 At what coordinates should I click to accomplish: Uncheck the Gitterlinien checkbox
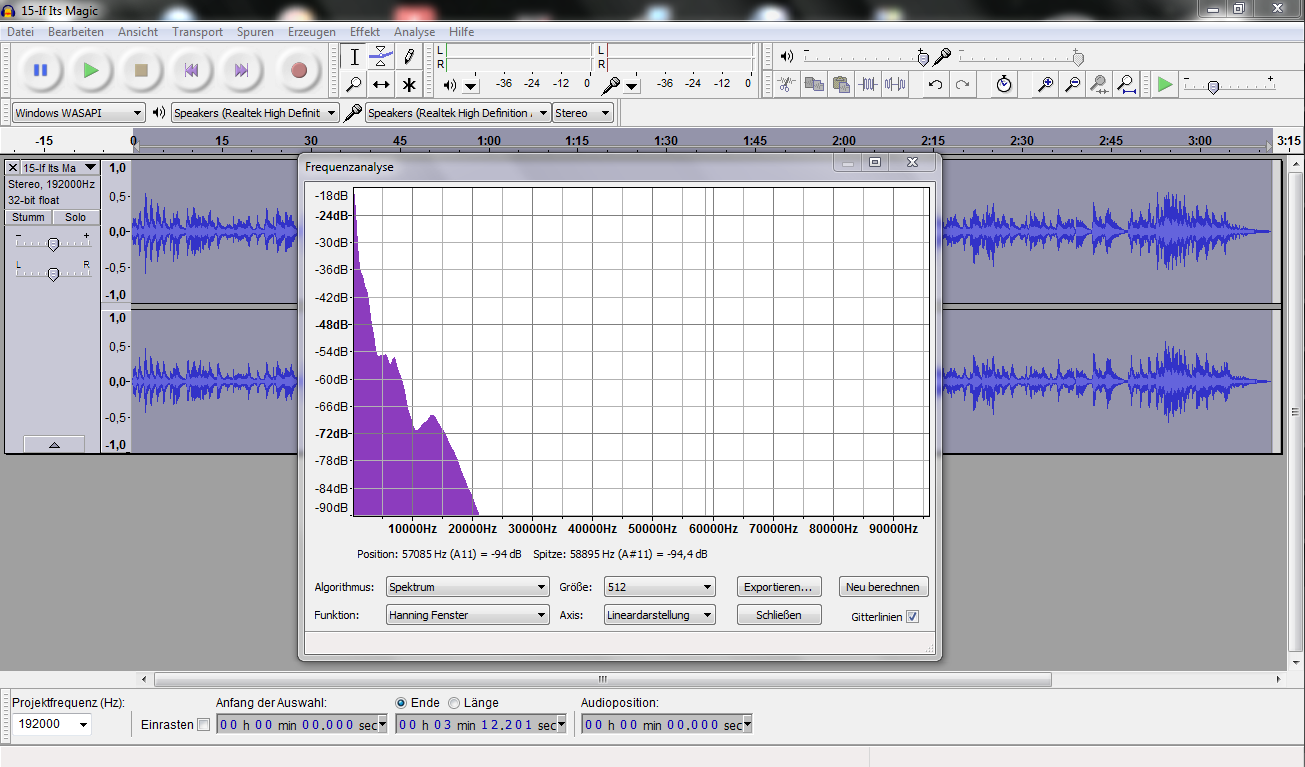click(x=912, y=617)
